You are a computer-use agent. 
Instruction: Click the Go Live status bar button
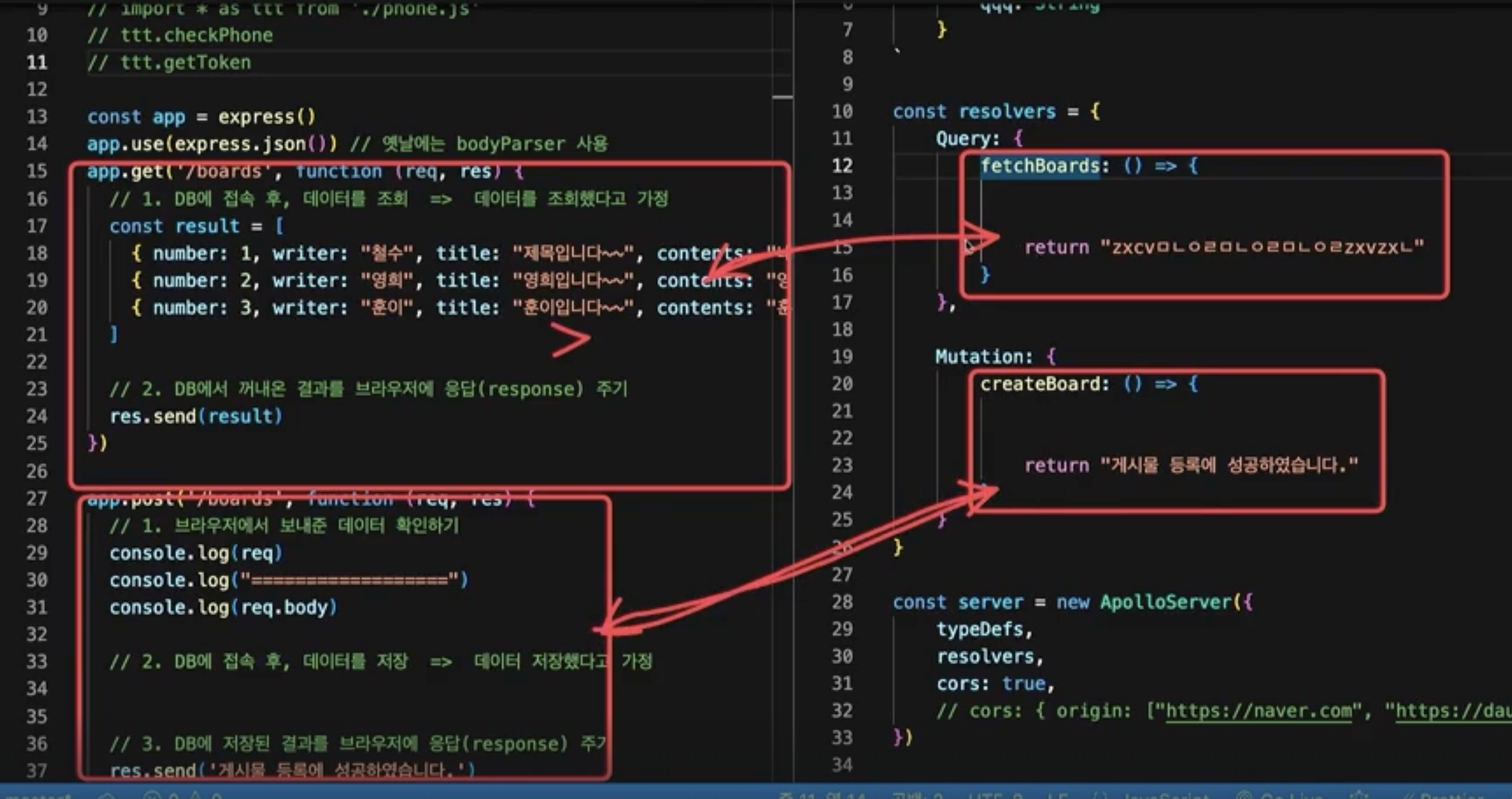pos(1279,795)
